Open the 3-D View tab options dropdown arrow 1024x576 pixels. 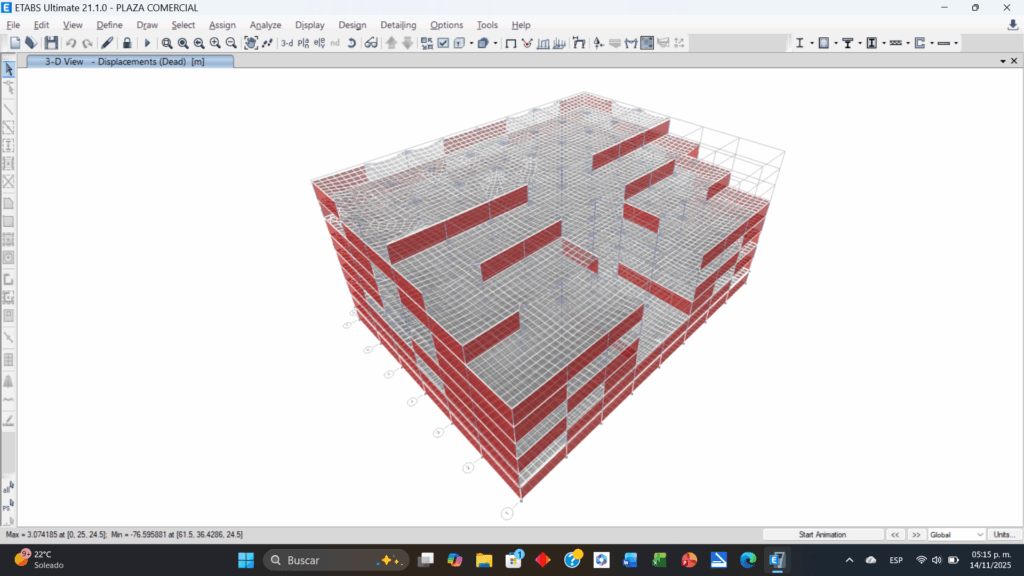[x=1002, y=61]
